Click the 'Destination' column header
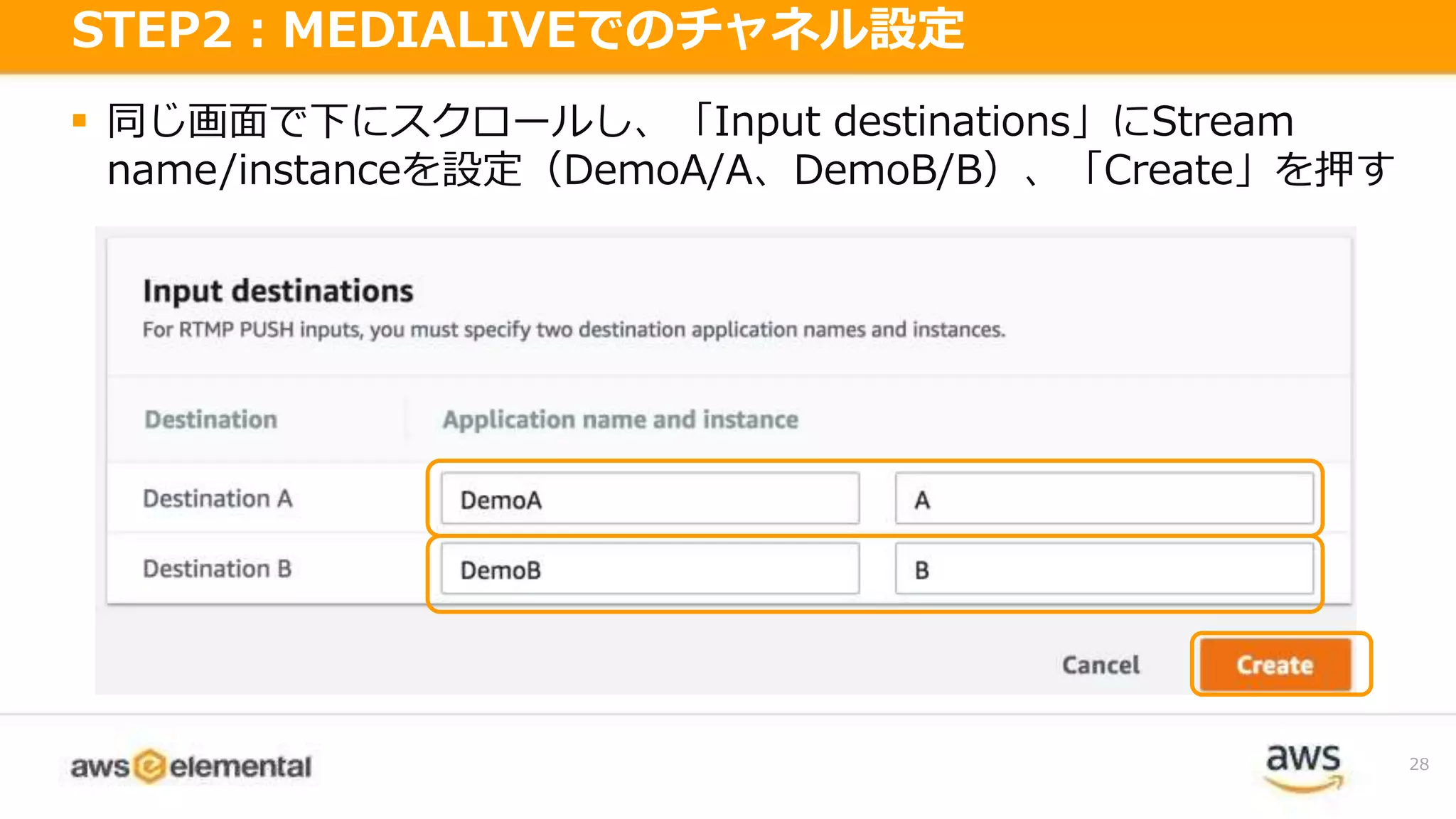Screen dimensions: 1456x819 (210, 419)
